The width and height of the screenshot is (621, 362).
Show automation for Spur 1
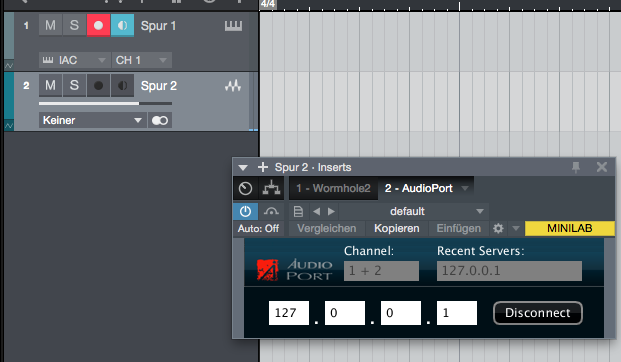coord(9,65)
